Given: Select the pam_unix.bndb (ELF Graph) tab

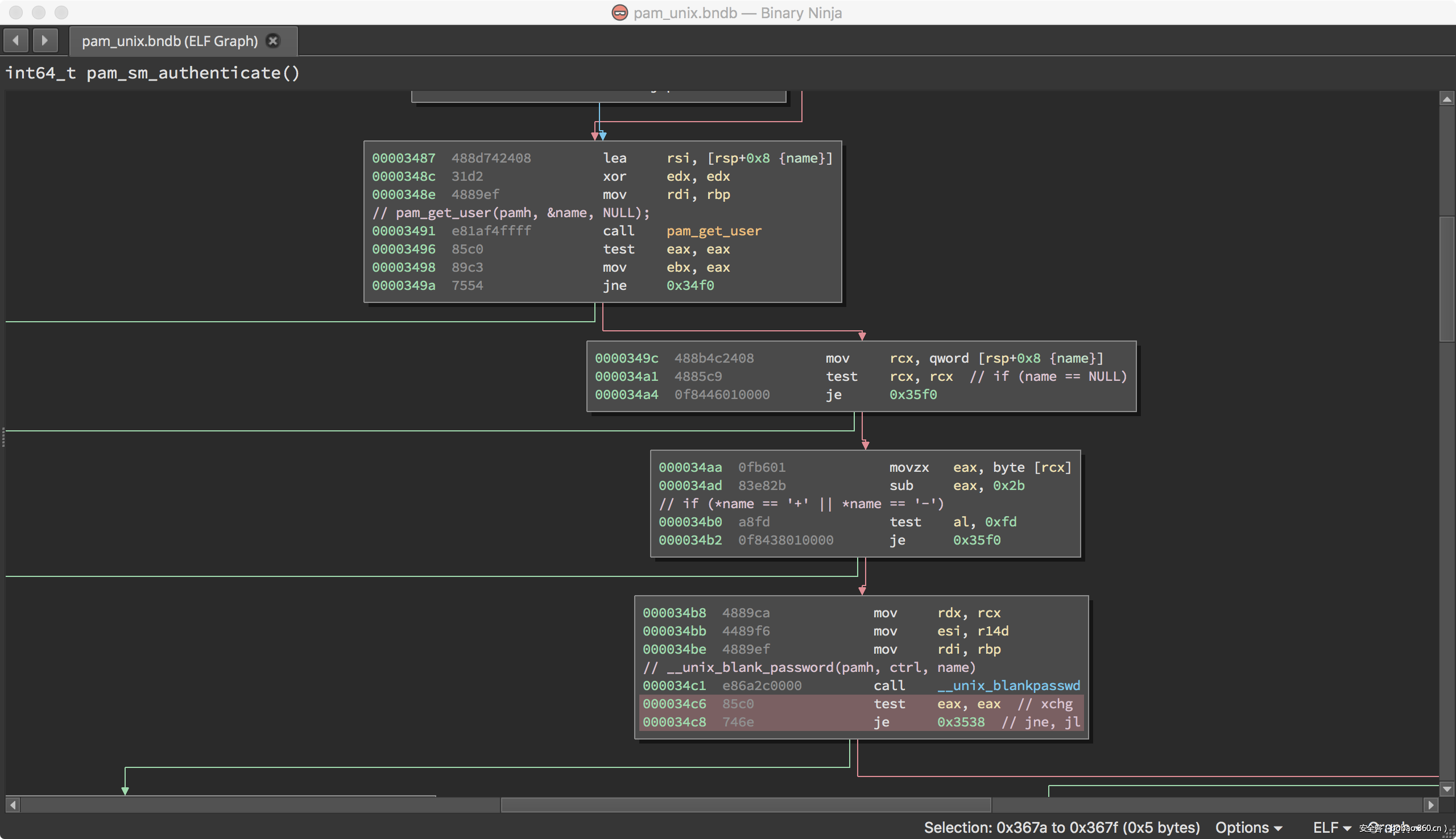Looking at the screenshot, I should tap(169, 41).
